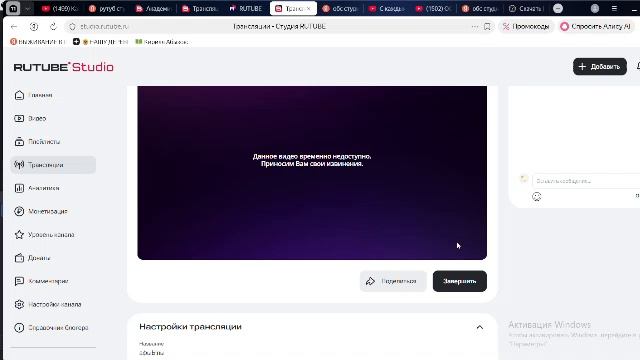This screenshot has width=640, height=360.
Task: Open the Главная (home) sidebar item
Action: (x=33, y=95)
